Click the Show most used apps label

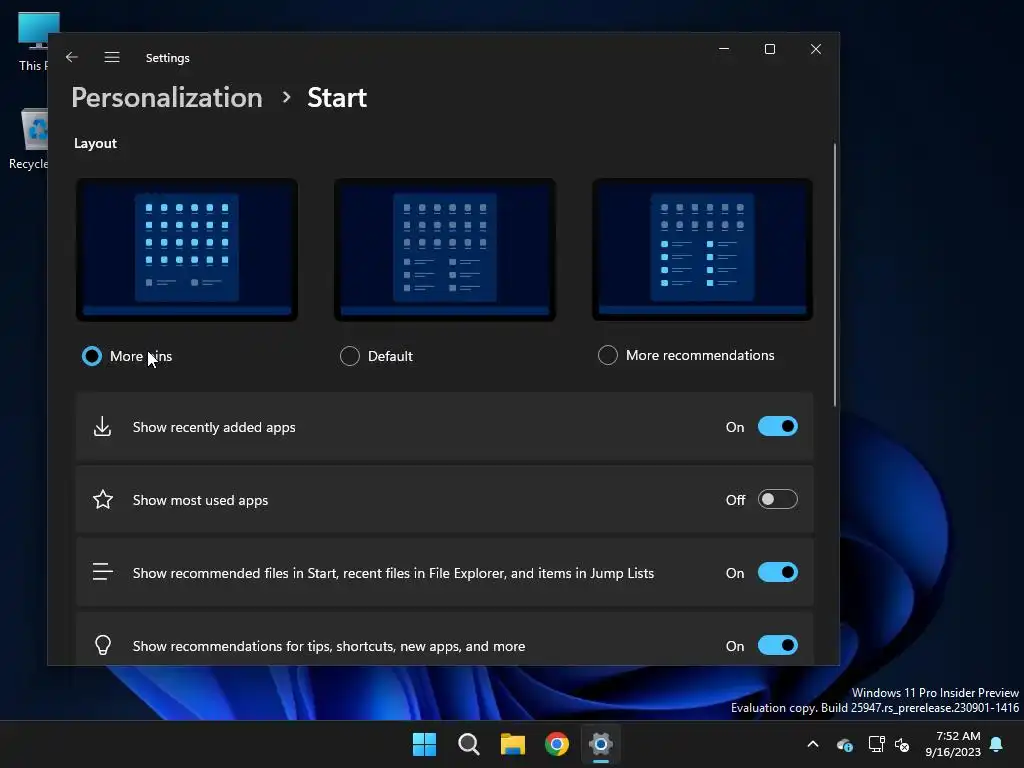tap(200, 500)
